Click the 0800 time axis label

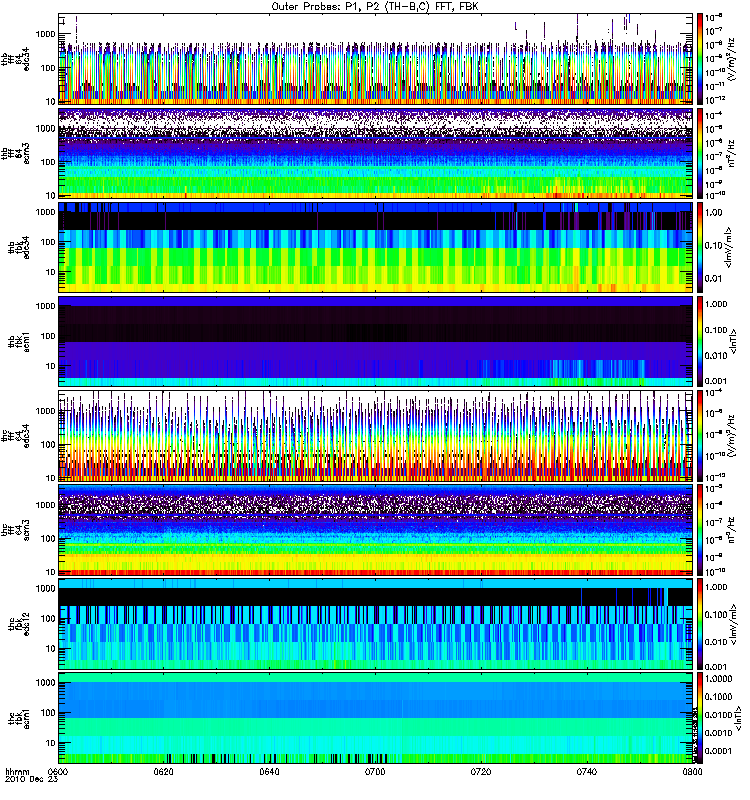pyautogui.click(x=692, y=771)
